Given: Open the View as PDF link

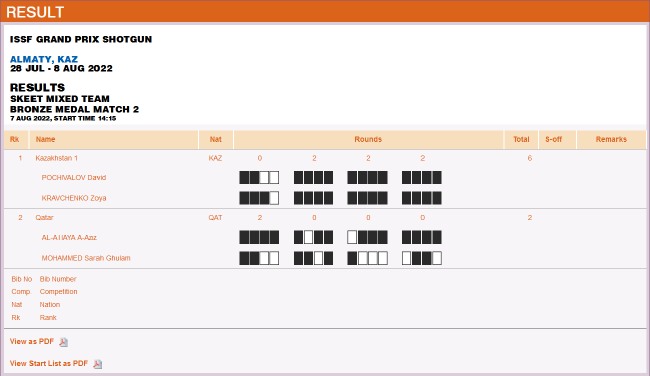Looking at the screenshot, I should click(32, 342).
